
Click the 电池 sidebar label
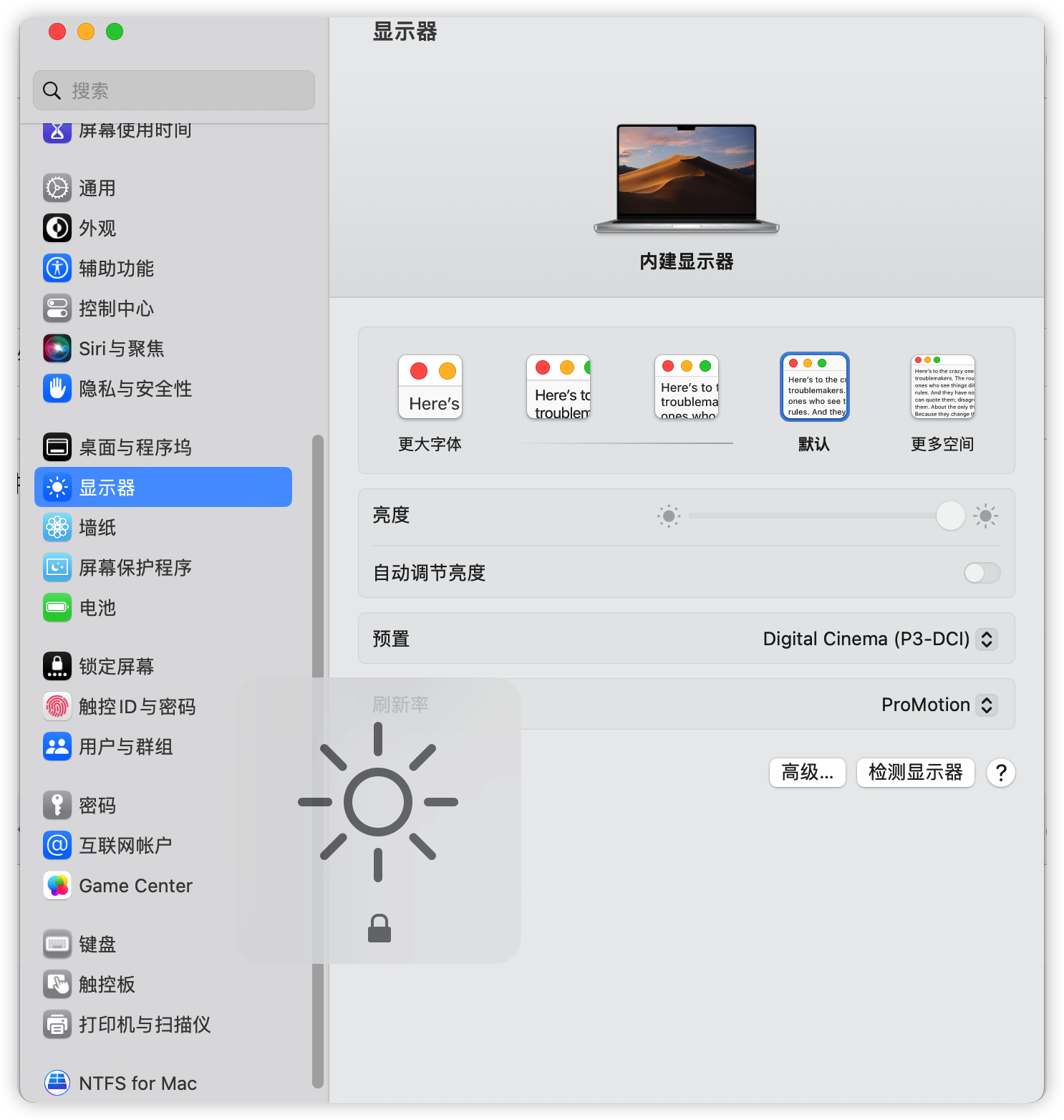[97, 608]
